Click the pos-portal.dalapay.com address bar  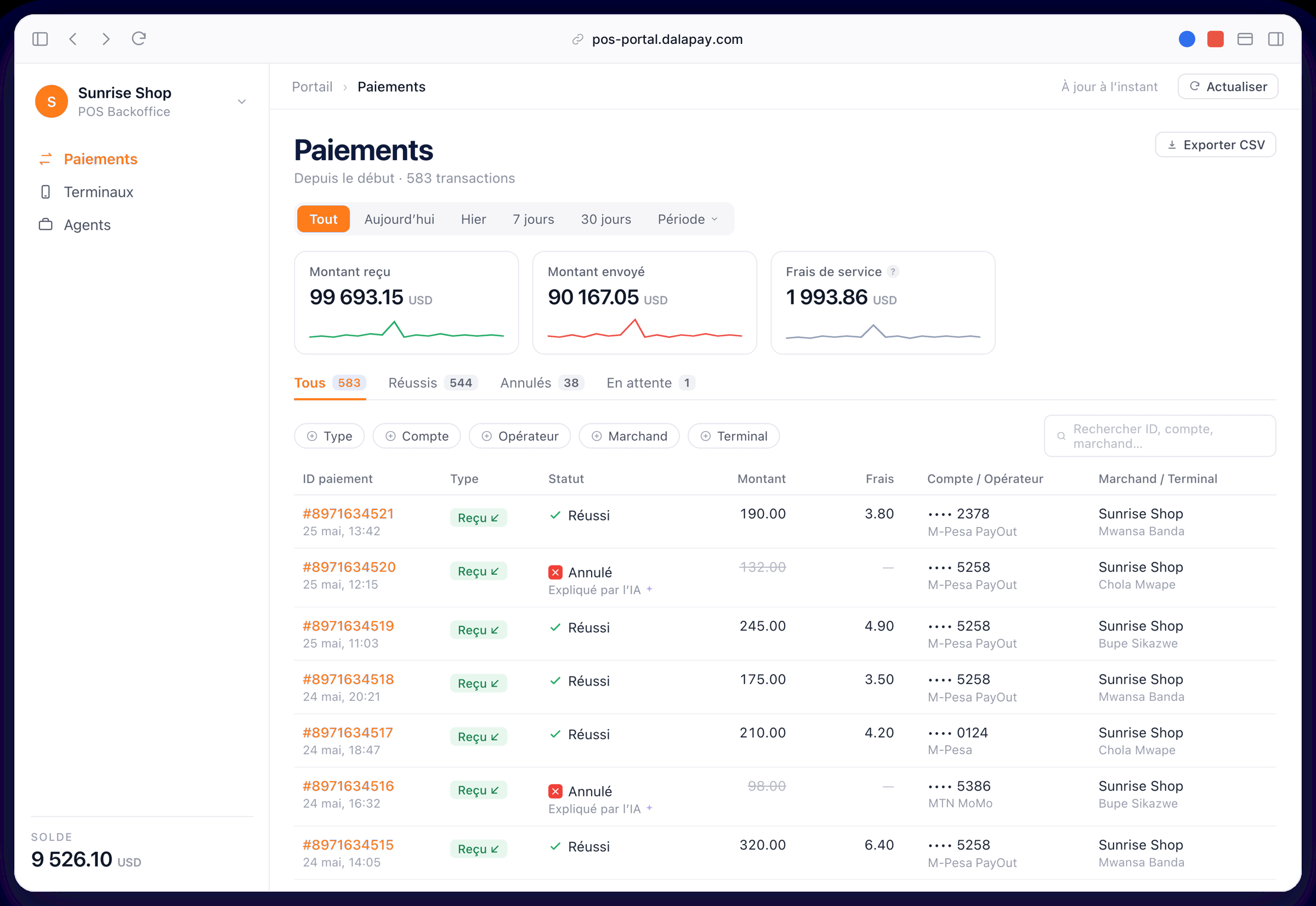click(x=667, y=39)
